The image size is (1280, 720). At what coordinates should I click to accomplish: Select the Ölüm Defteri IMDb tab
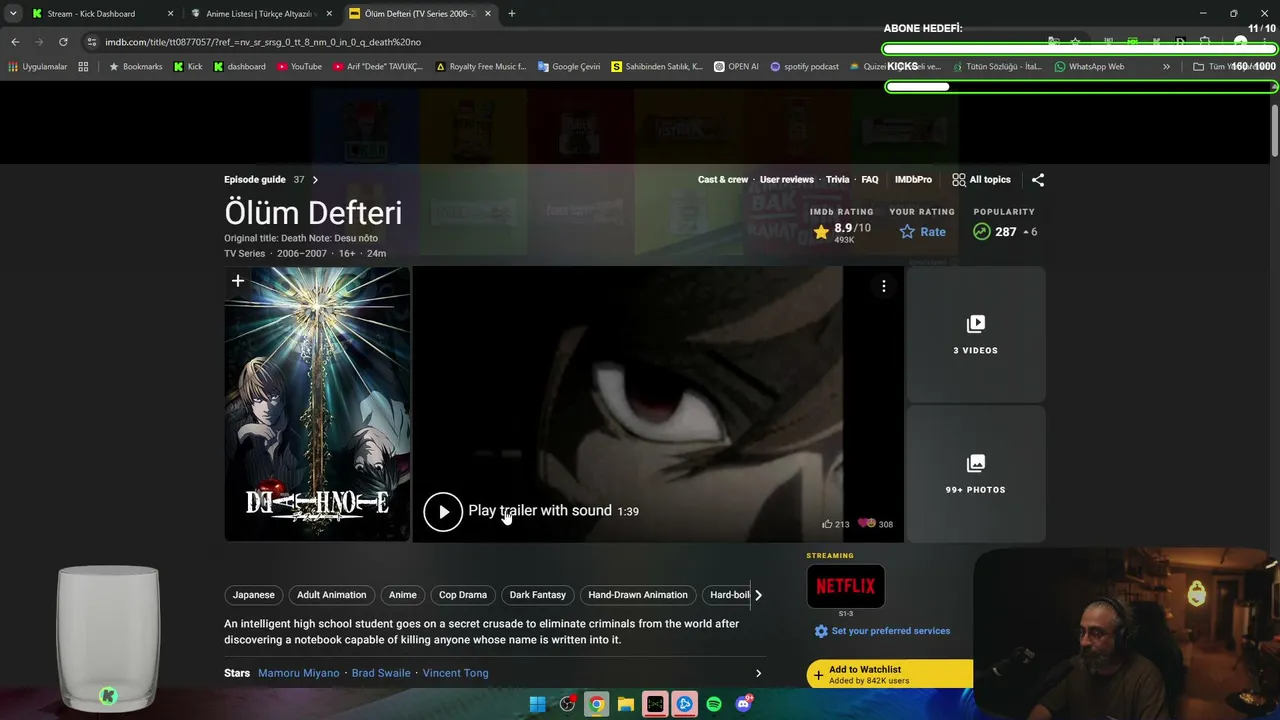click(x=420, y=14)
